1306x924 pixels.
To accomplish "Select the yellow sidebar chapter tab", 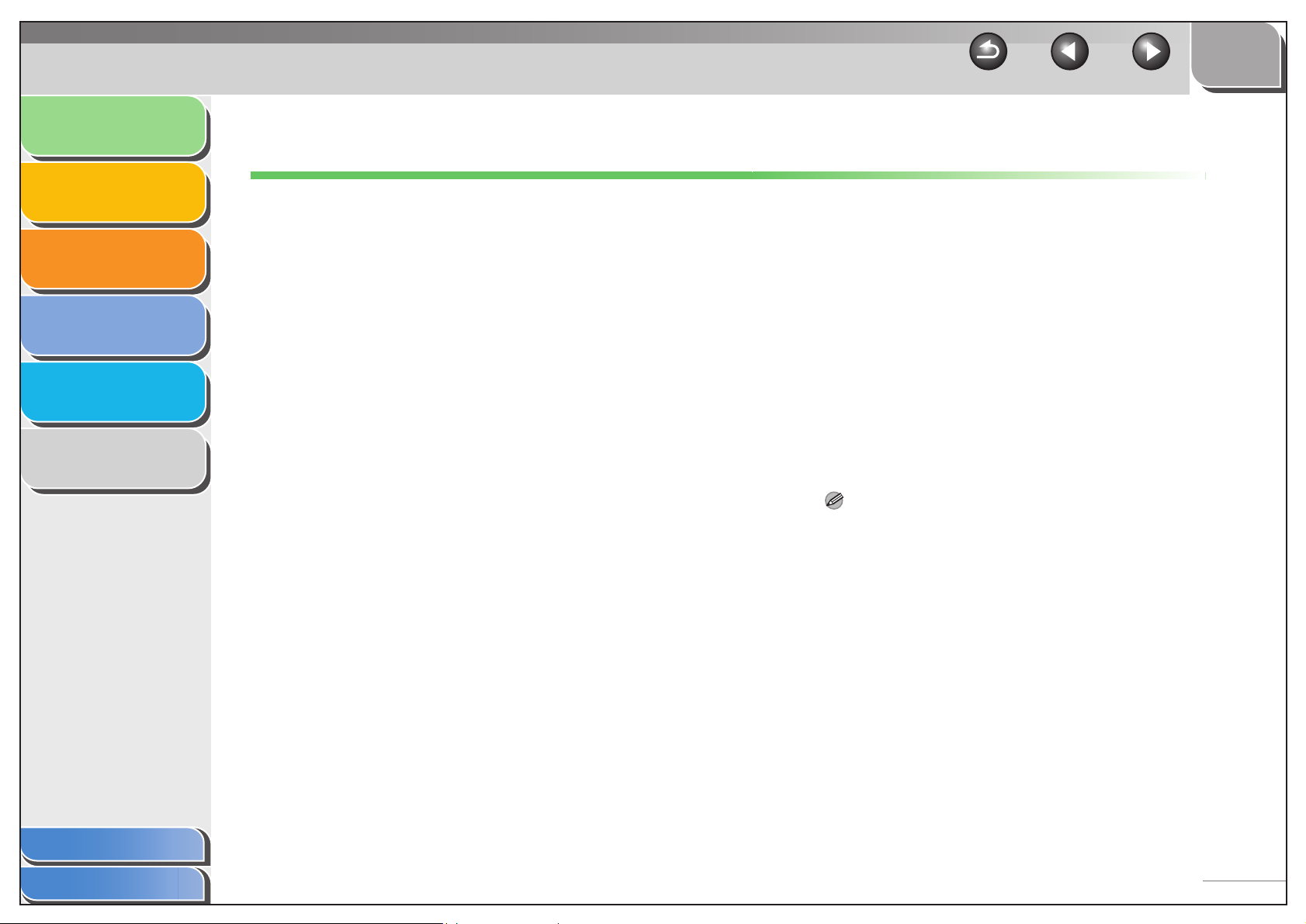I will pyautogui.click(x=113, y=192).
